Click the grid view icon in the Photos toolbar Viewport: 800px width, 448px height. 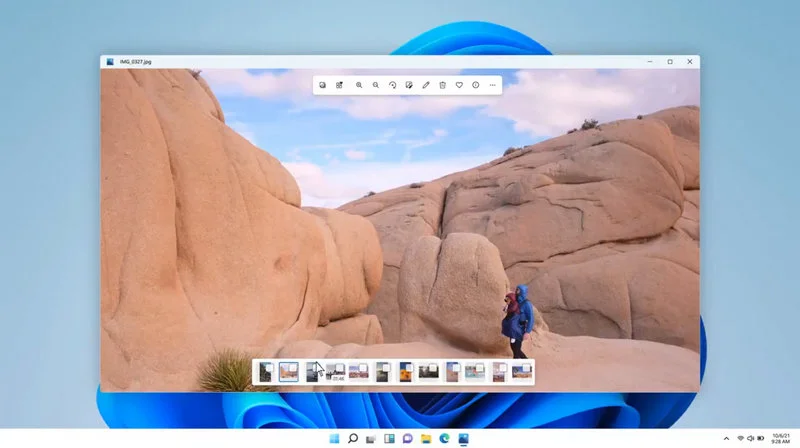tap(339, 85)
